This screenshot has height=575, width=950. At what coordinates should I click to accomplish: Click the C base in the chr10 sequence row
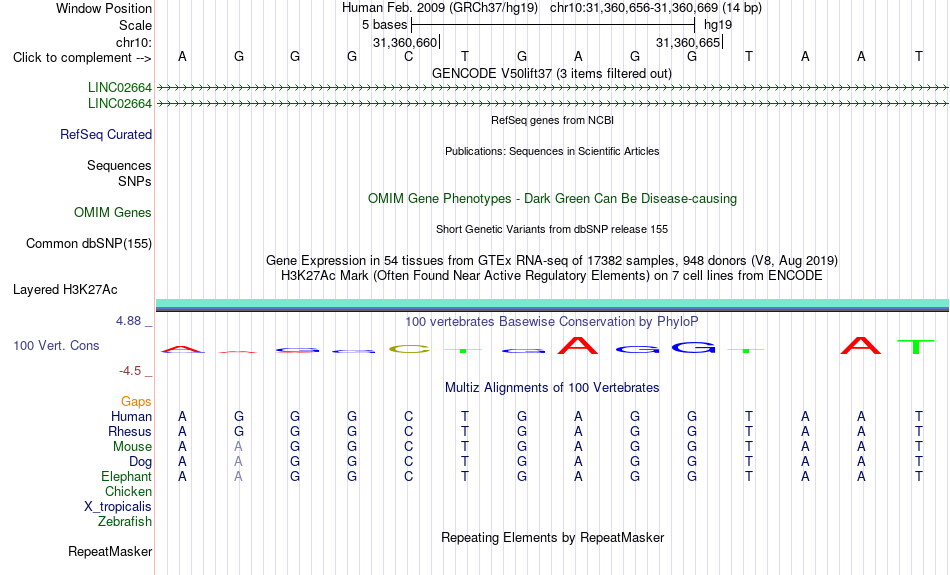point(408,56)
